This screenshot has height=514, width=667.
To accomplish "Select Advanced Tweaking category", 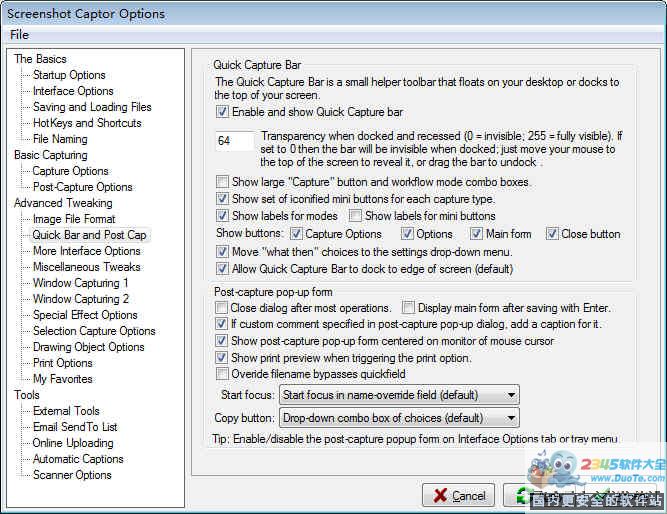I will 63,203.
